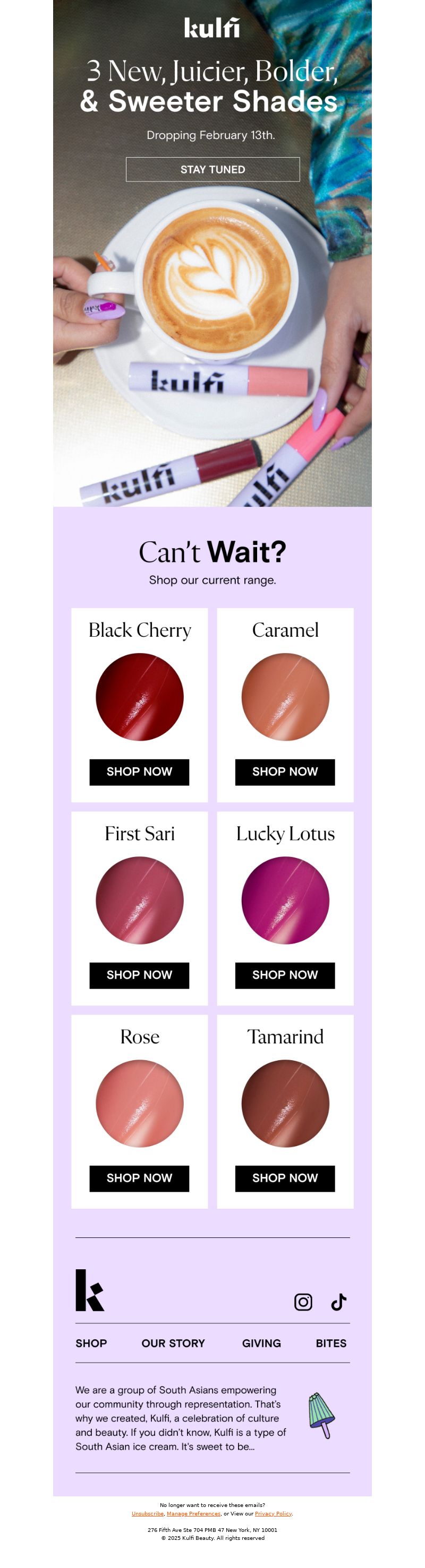
Task: Select the Rose color swatch
Action: 140,1104
